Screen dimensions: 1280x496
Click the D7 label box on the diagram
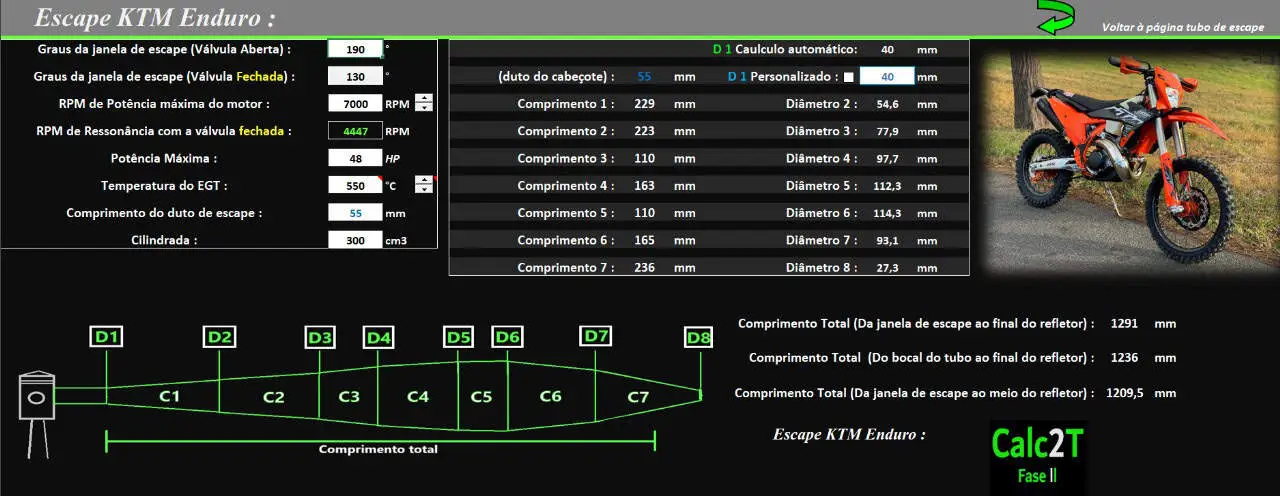(x=596, y=336)
